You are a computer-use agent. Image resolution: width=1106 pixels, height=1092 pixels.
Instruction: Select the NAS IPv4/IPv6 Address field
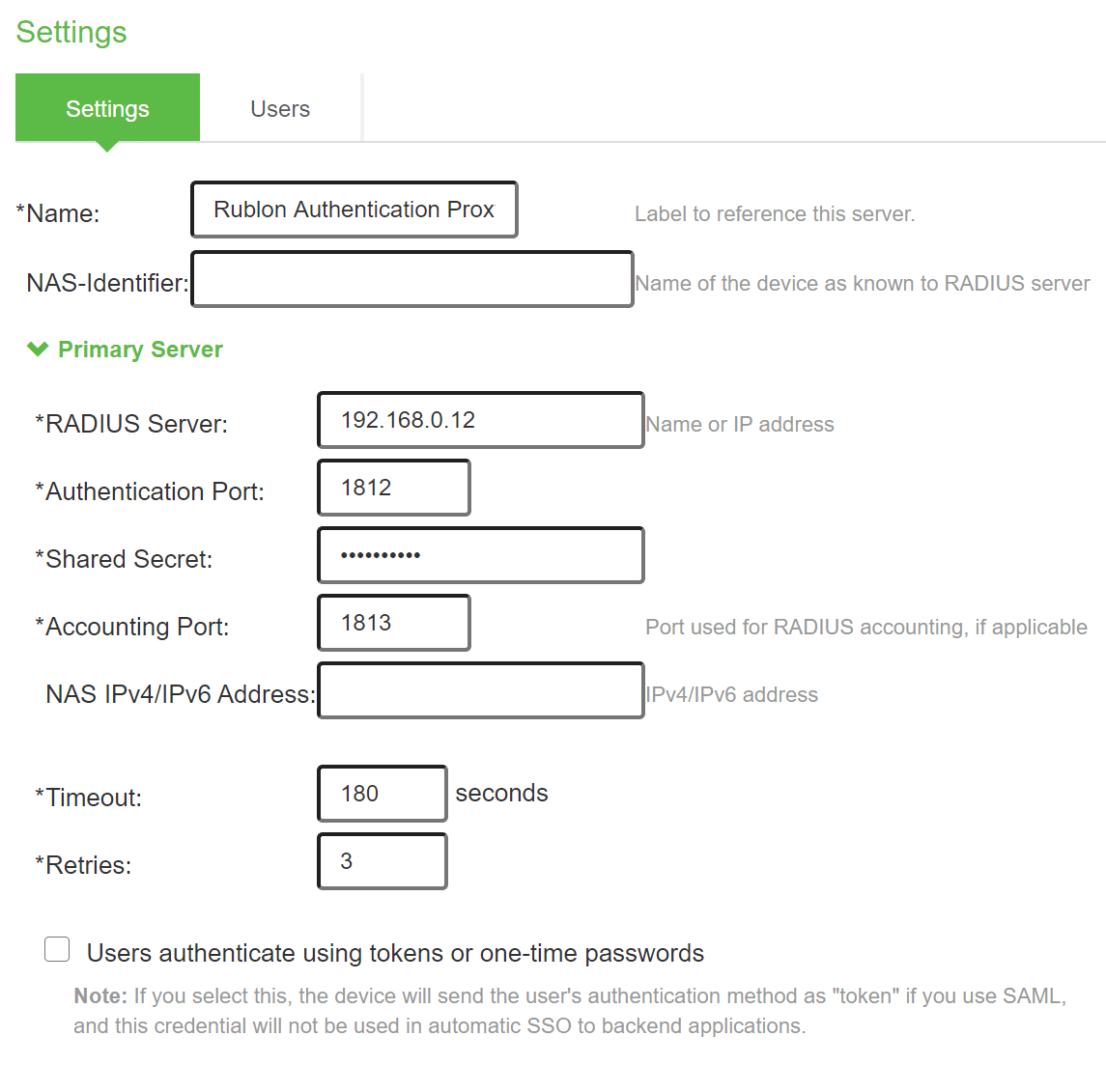tap(480, 690)
